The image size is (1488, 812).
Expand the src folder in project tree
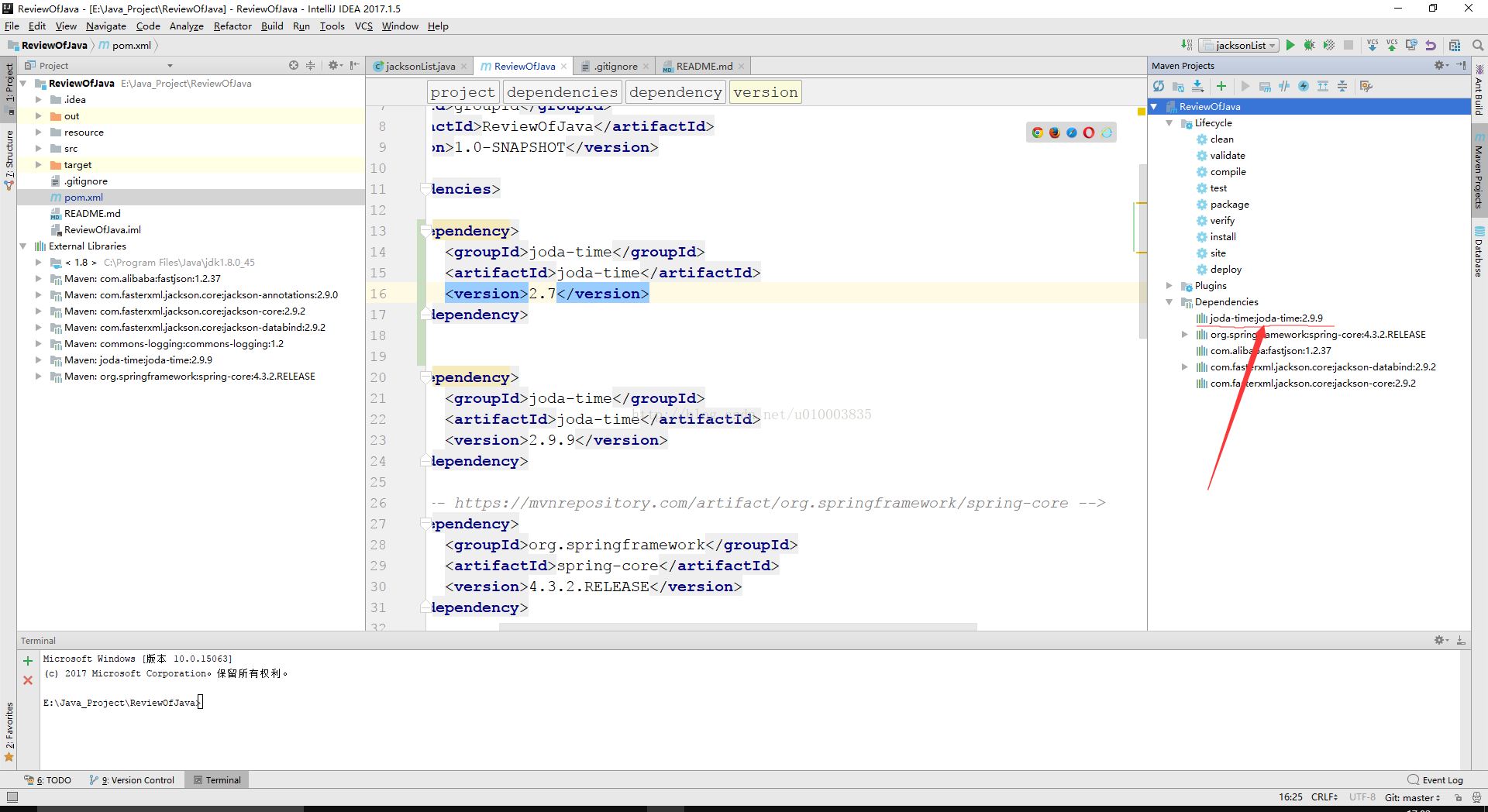[x=38, y=149]
